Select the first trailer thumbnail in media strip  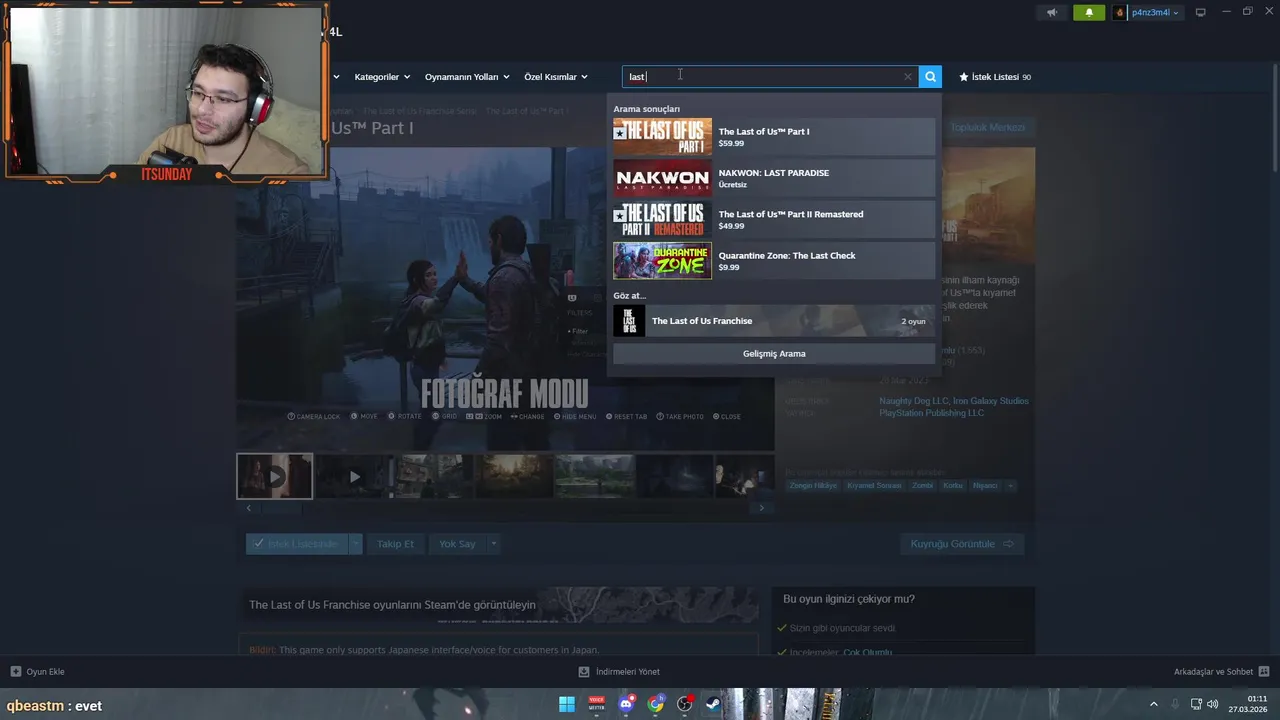point(274,476)
